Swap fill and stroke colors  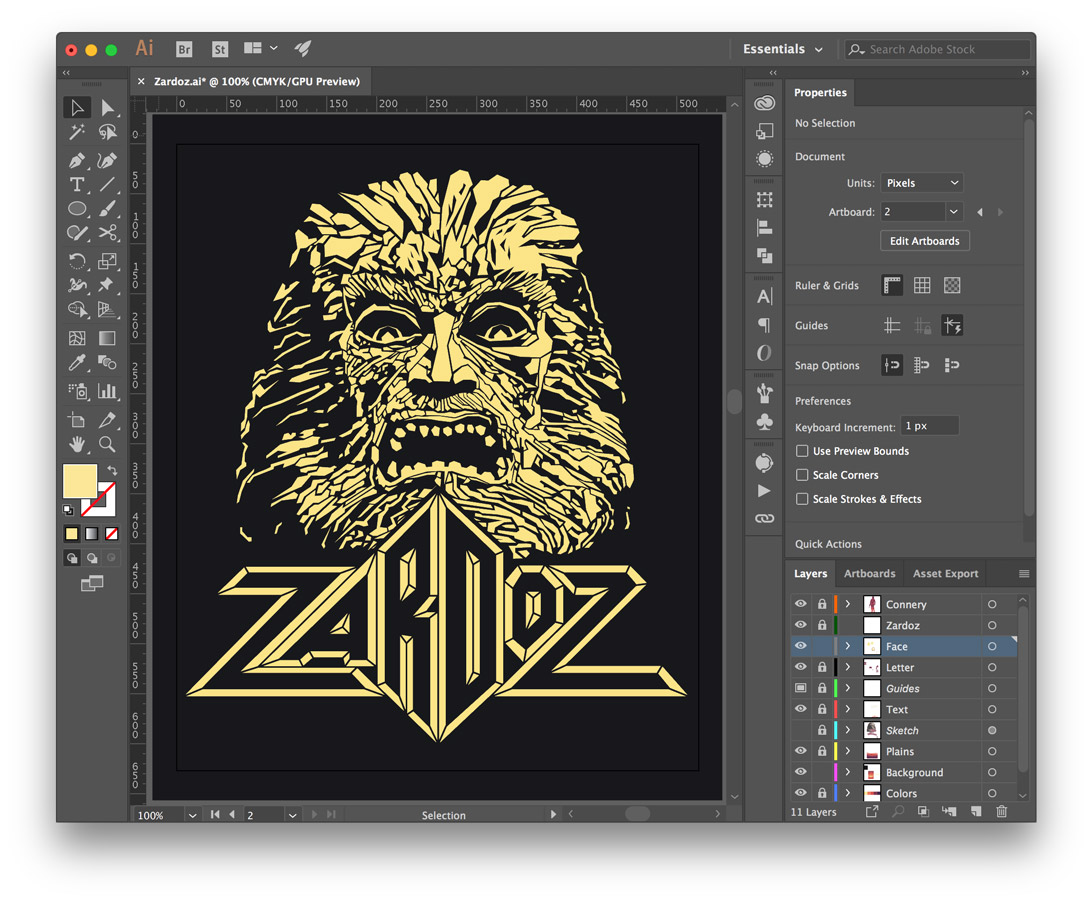[112, 470]
